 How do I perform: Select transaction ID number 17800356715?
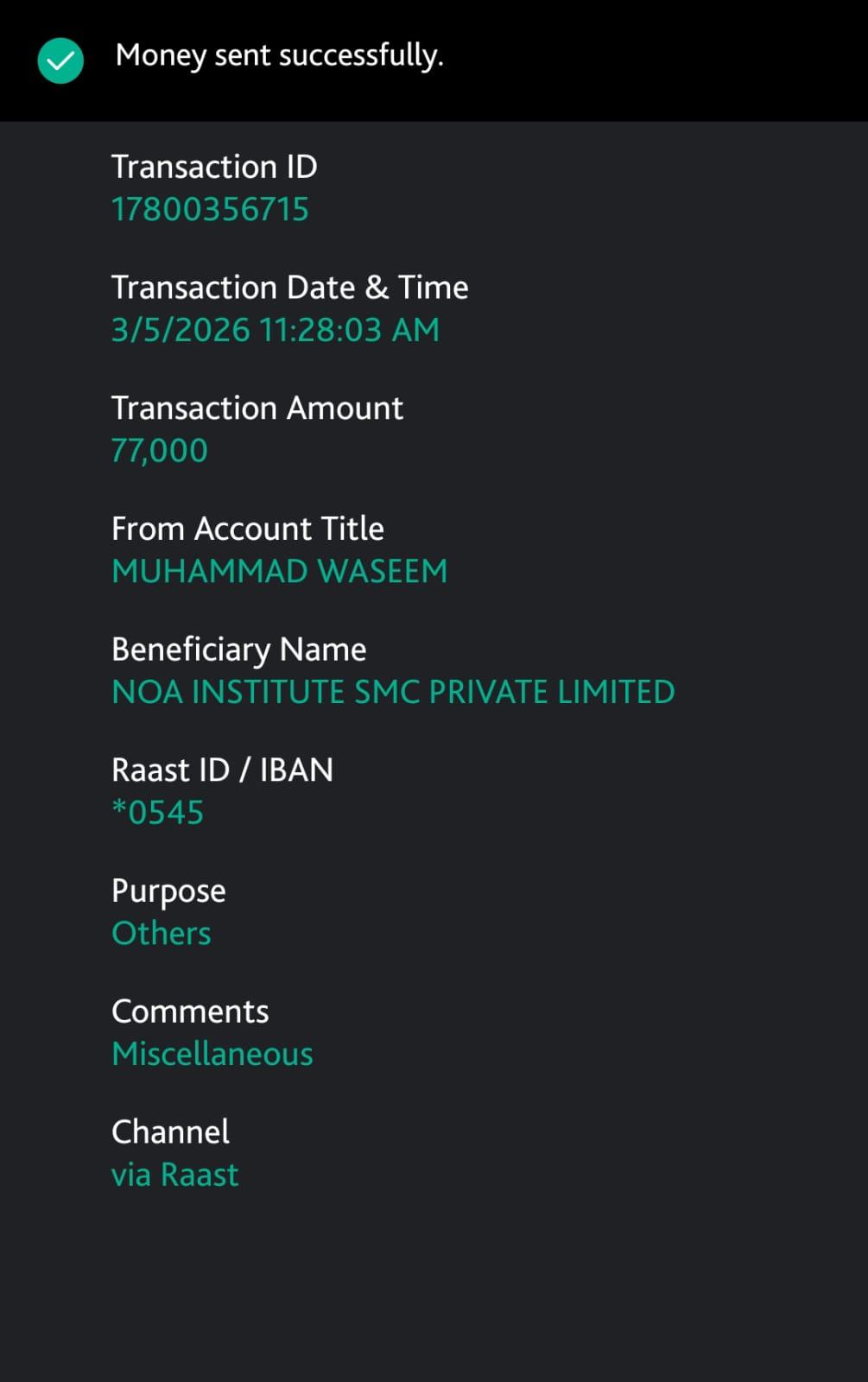[210, 209]
